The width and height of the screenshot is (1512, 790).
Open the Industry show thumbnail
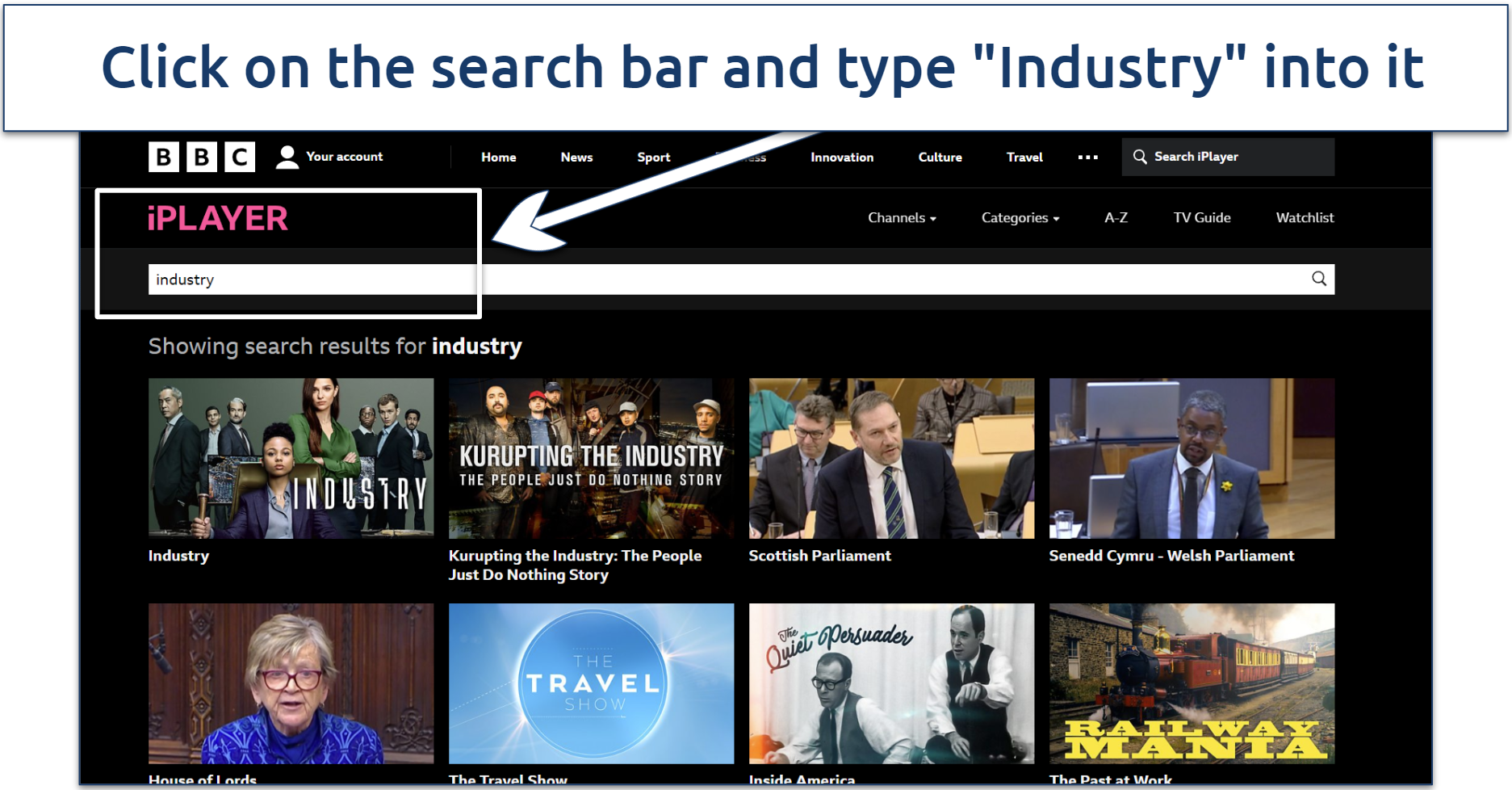pos(291,458)
